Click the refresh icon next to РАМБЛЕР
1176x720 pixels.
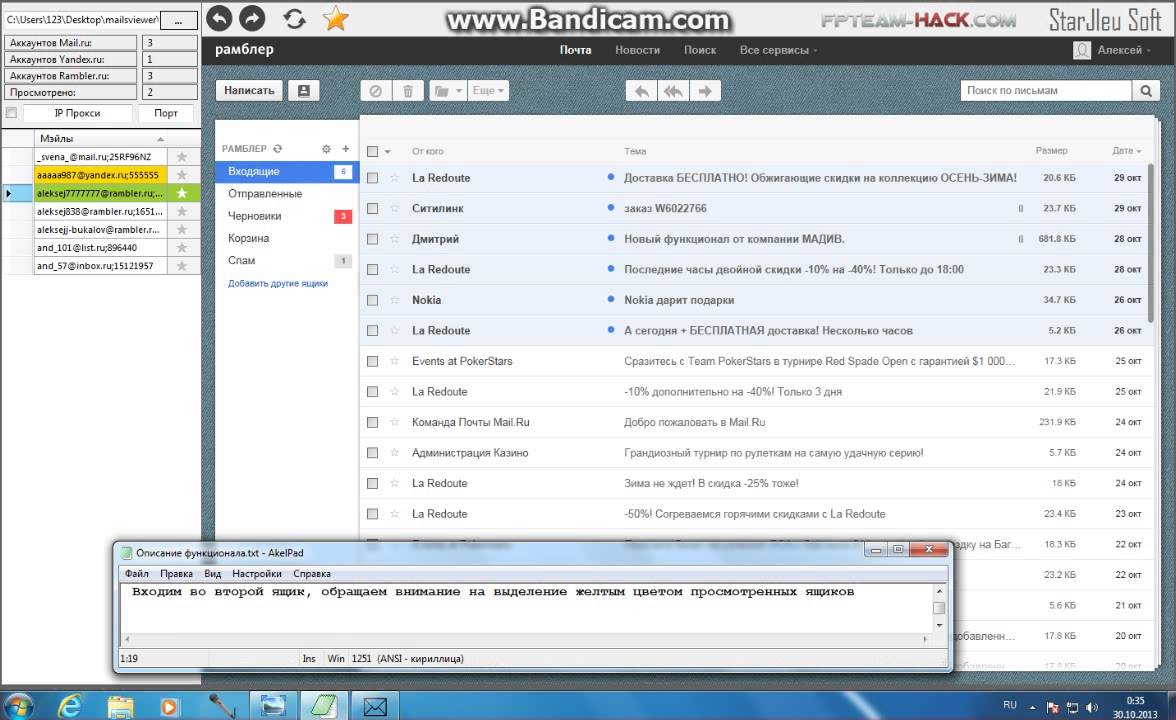tap(278, 148)
